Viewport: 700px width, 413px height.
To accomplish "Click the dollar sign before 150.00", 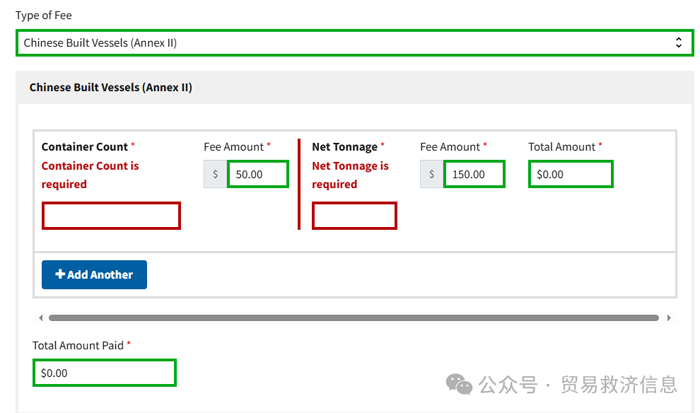I will [431, 174].
